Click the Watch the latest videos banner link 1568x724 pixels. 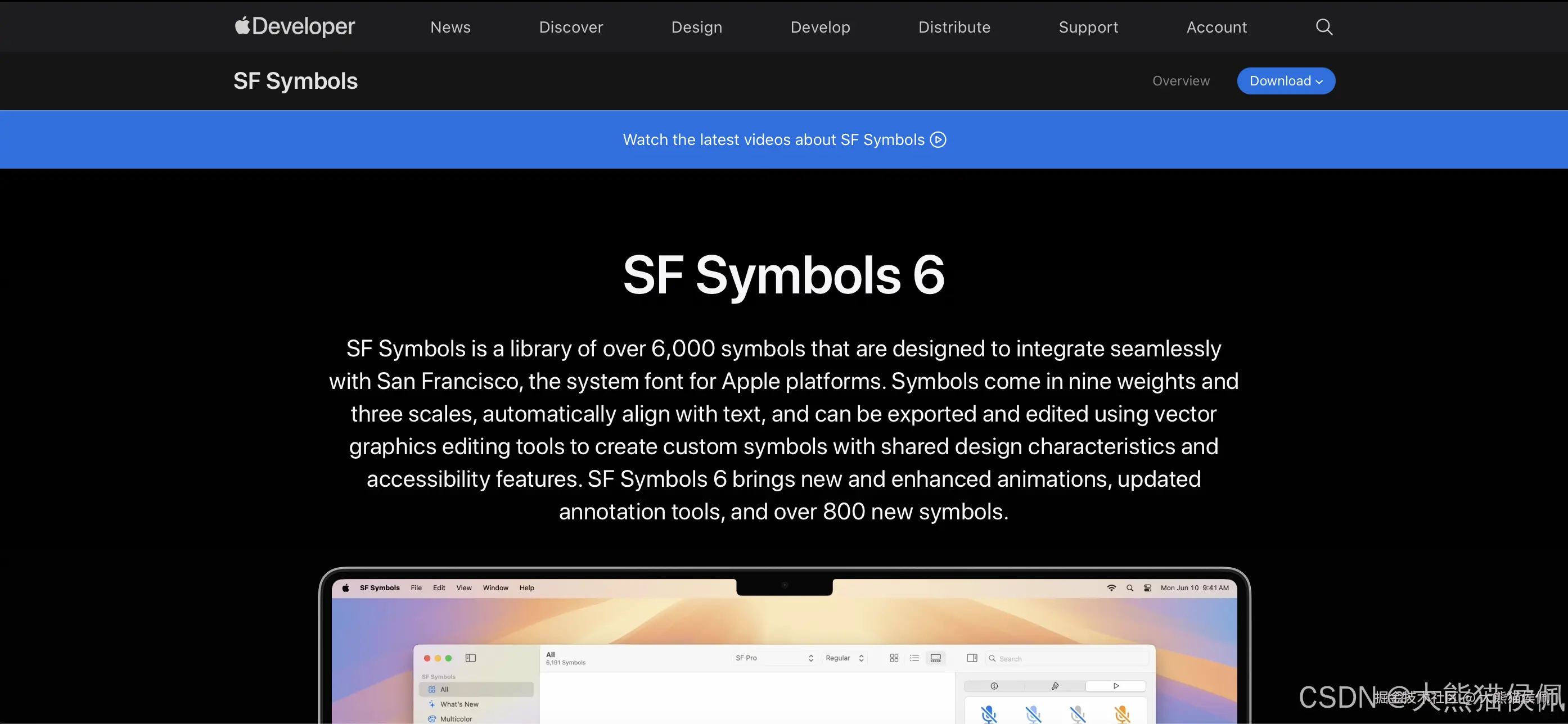pyautogui.click(x=773, y=140)
